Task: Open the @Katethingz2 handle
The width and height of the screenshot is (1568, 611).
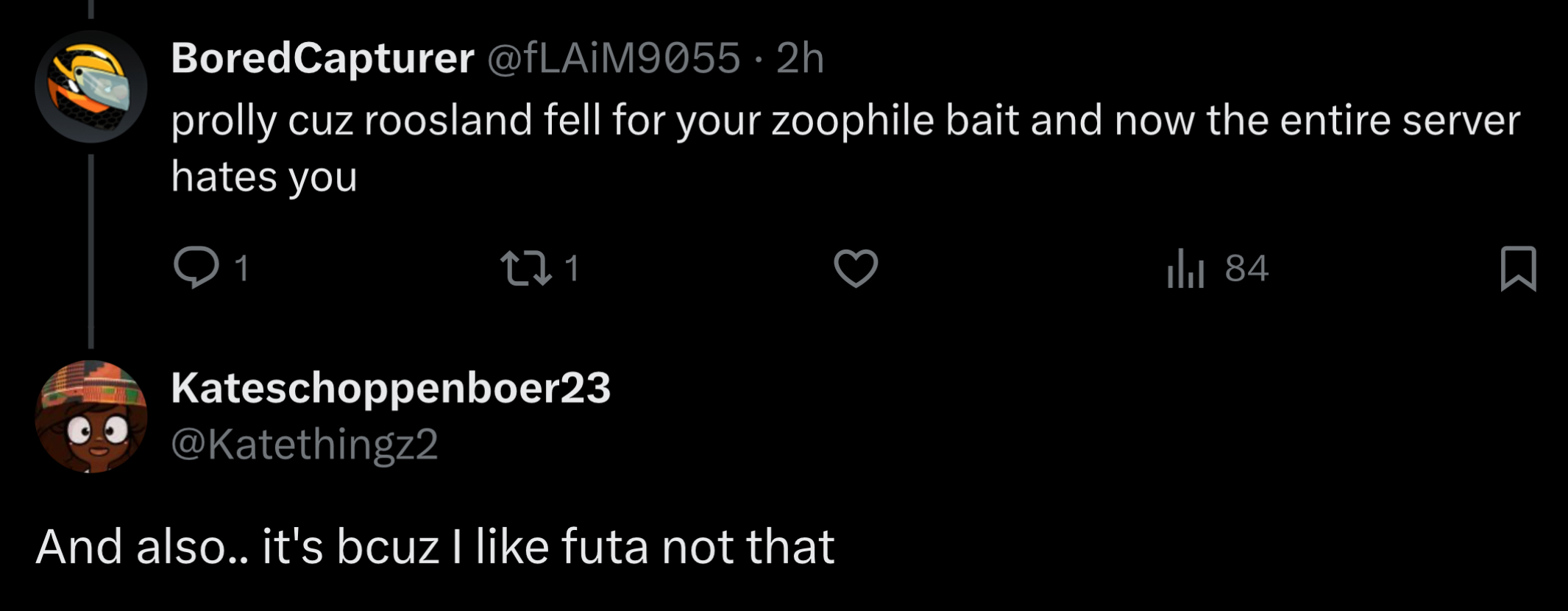Action: click(x=304, y=444)
